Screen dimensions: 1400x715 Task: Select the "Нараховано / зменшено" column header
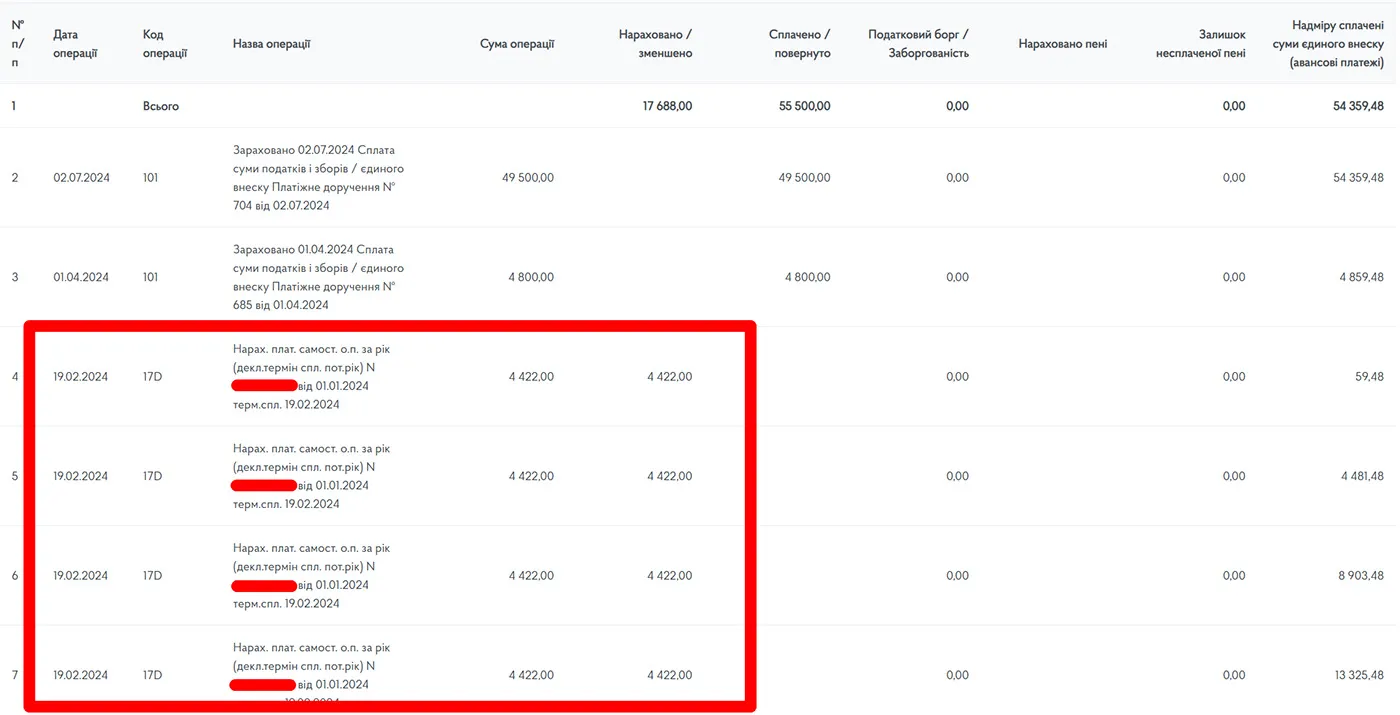[655, 43]
